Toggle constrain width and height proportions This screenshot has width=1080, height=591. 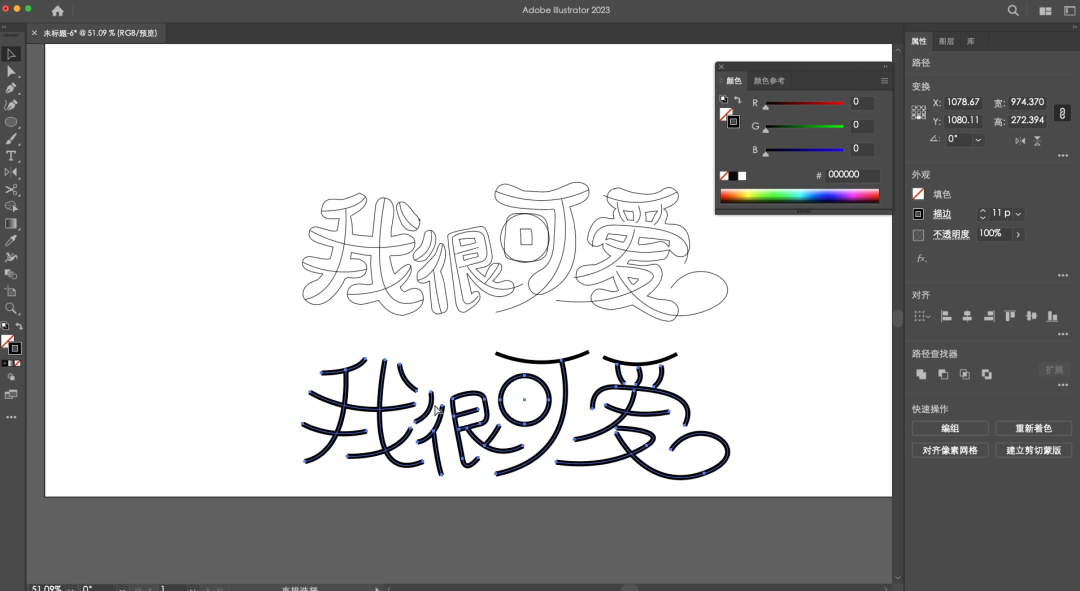[x=1062, y=114]
